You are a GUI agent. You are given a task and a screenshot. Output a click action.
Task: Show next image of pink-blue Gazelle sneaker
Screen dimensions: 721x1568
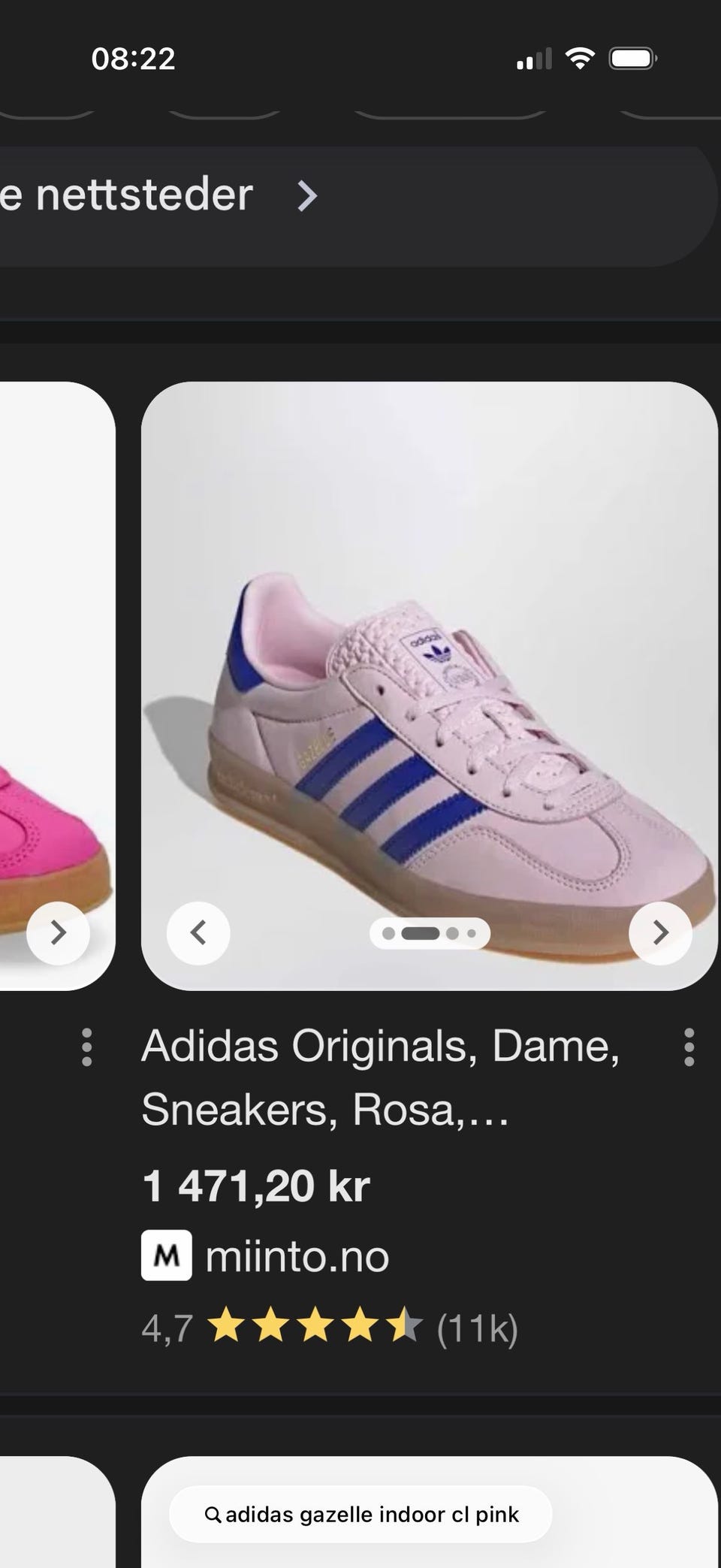click(660, 932)
